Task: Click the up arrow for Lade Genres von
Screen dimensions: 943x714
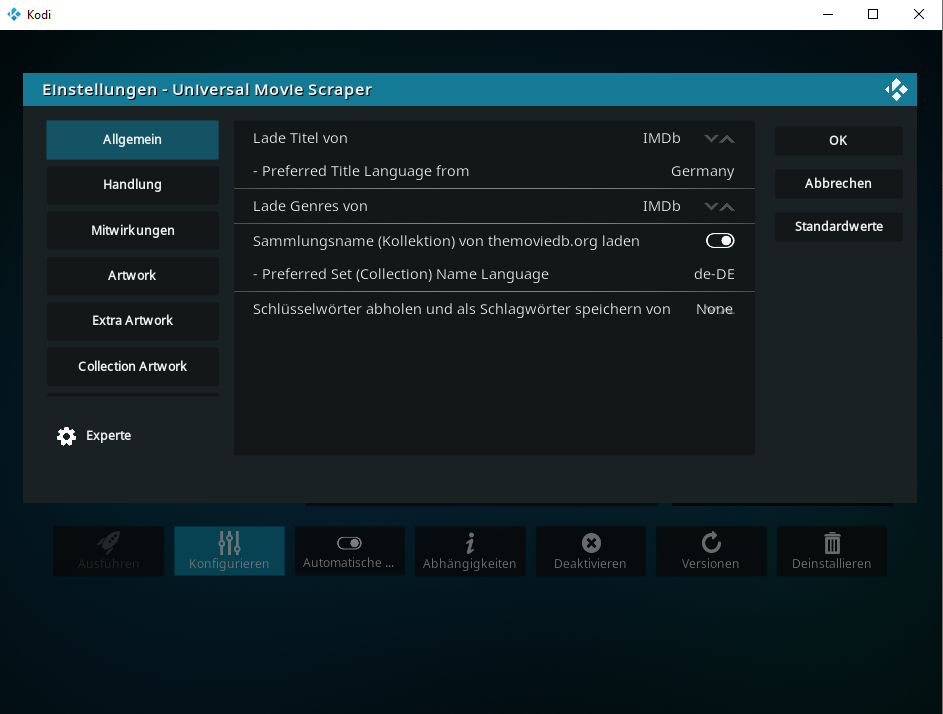Action: click(x=727, y=207)
